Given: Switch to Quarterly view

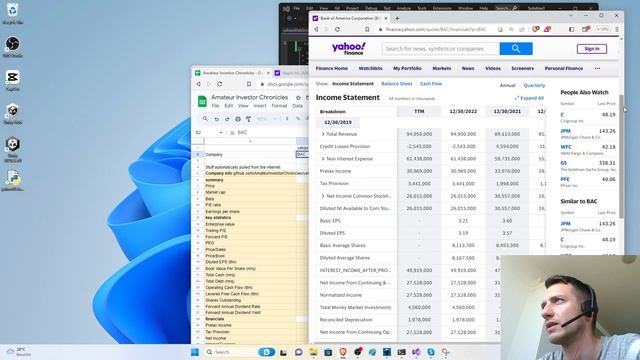Looking at the screenshot, I should tap(534, 85).
